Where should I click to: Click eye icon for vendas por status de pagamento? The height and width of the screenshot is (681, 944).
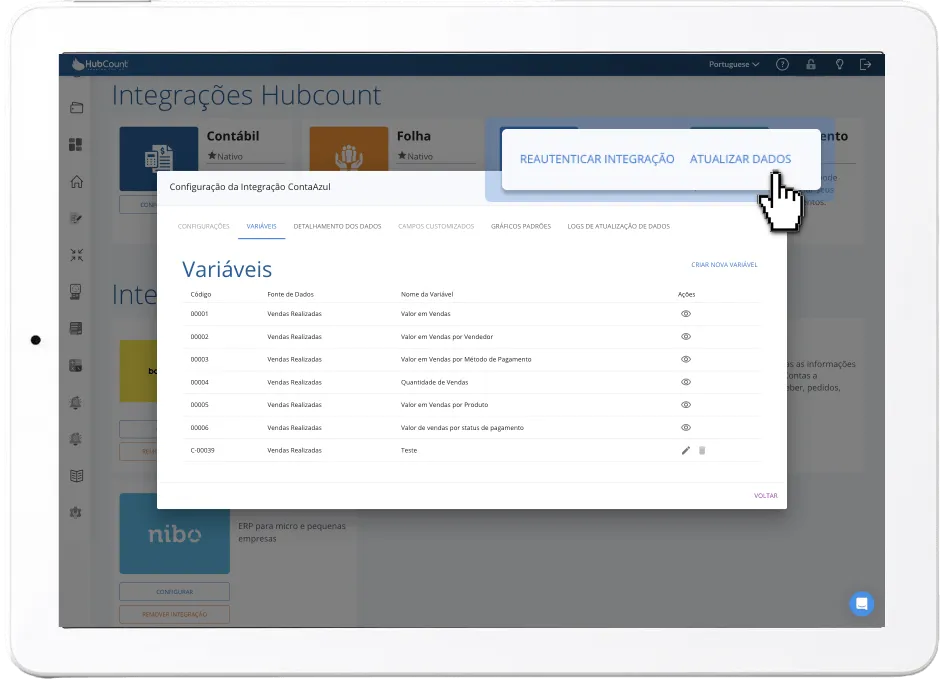click(686, 428)
